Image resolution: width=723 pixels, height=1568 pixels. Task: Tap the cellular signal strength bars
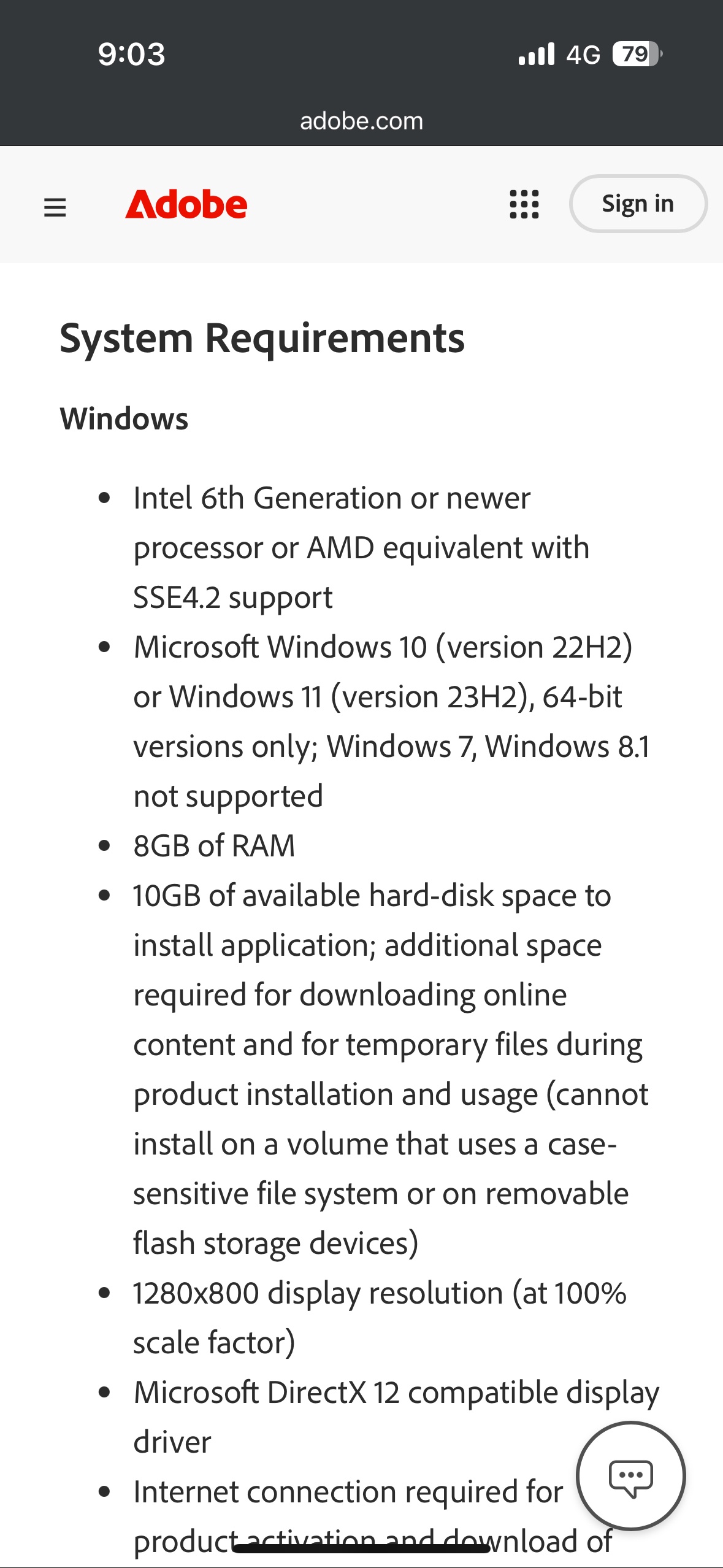click(x=536, y=54)
